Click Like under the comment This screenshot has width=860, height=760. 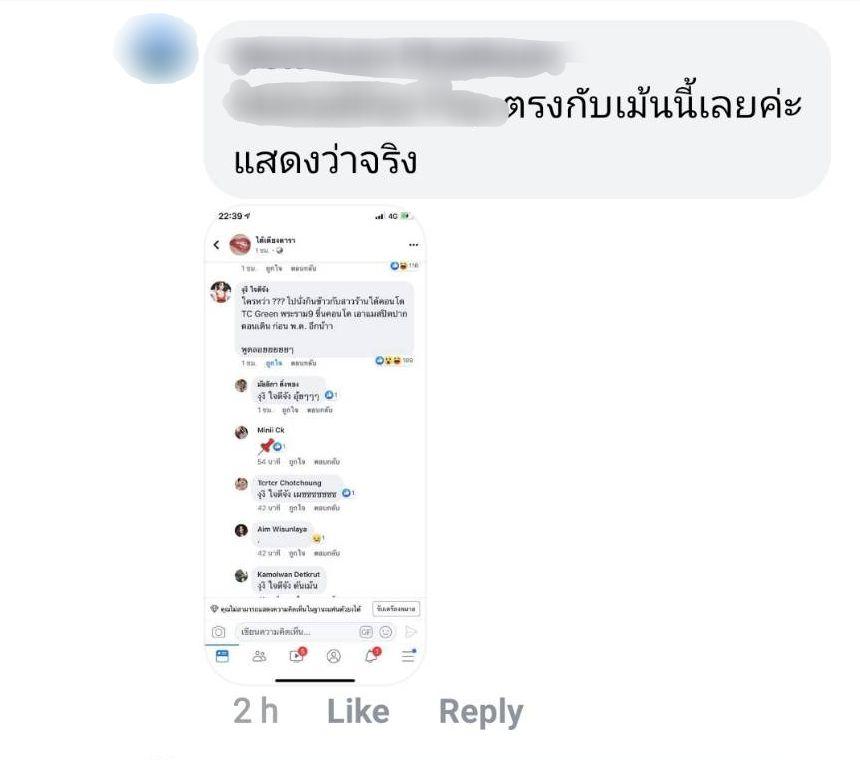(358, 711)
